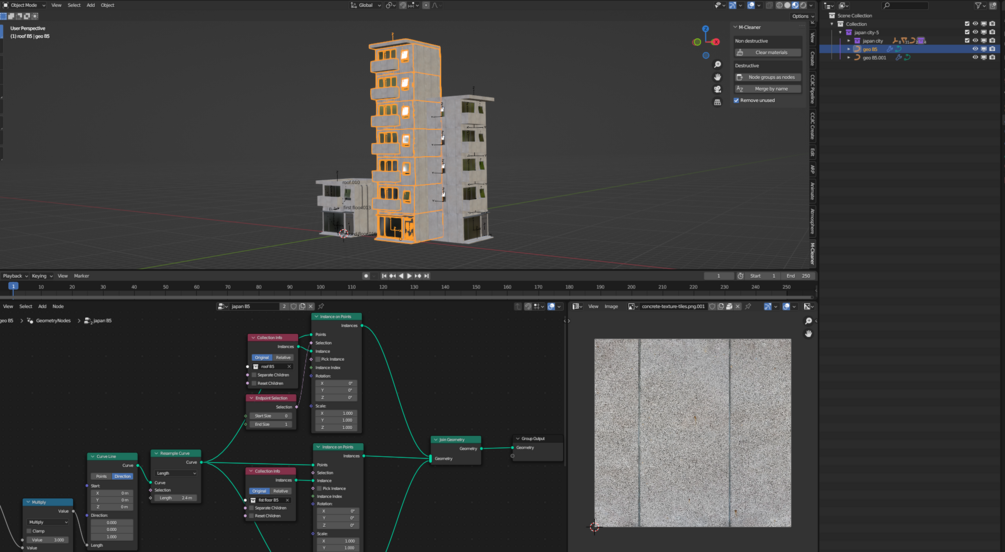Screen dimensions: 1005x552
Task: Toggle camera view icon in viewport
Action: [717, 89]
